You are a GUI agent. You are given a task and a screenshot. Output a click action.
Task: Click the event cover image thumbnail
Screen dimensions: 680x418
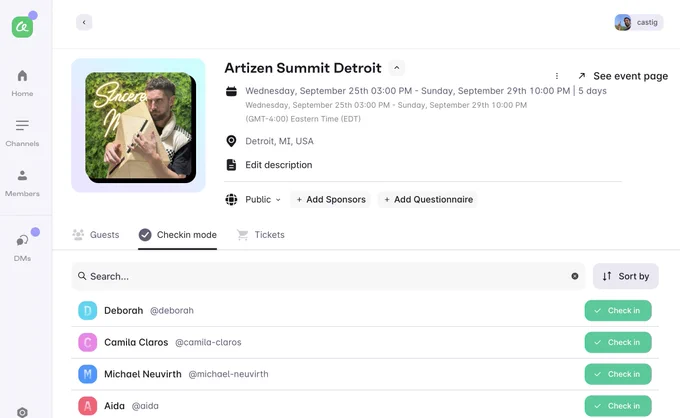point(141,127)
